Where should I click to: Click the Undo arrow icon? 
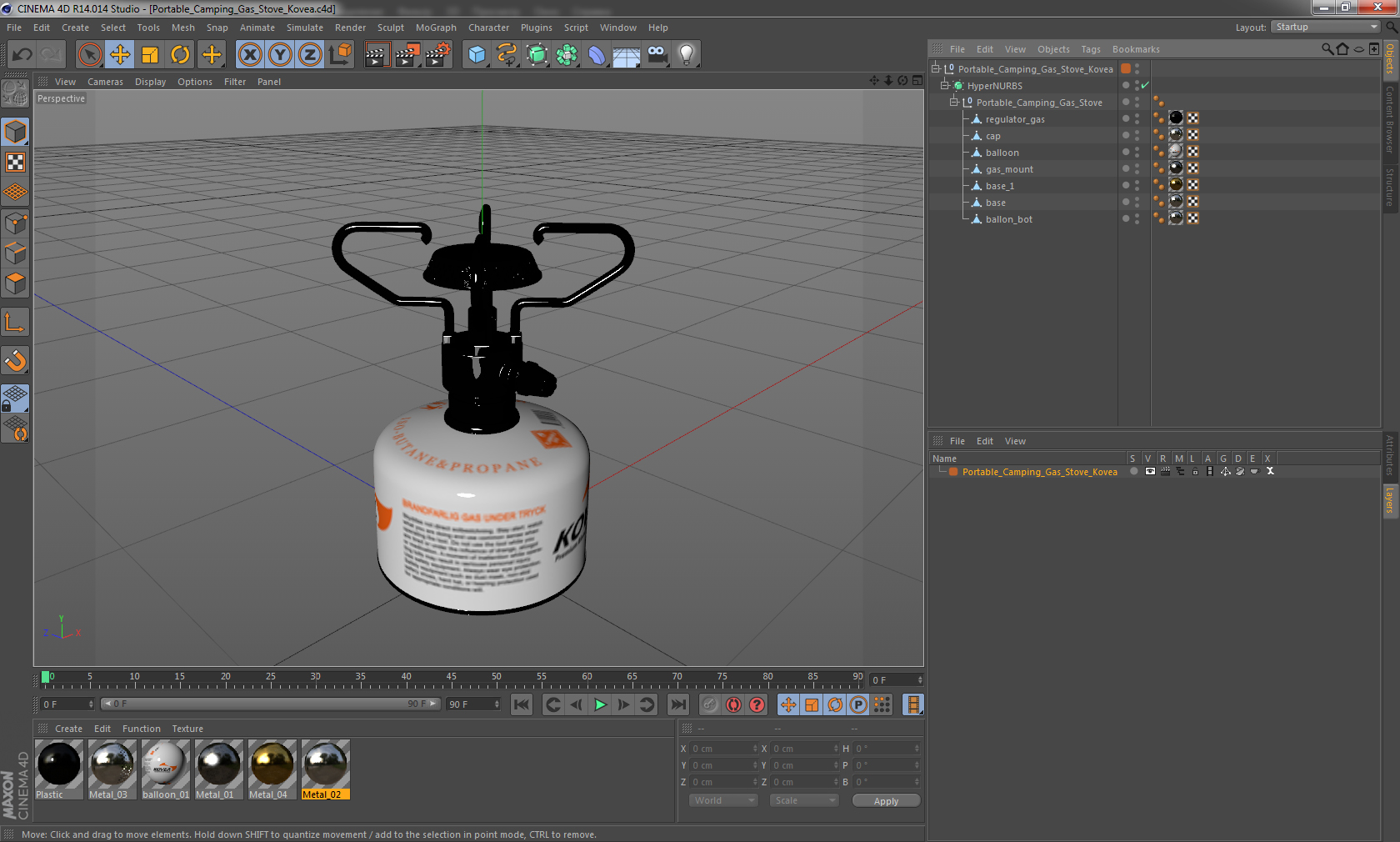tap(22, 55)
